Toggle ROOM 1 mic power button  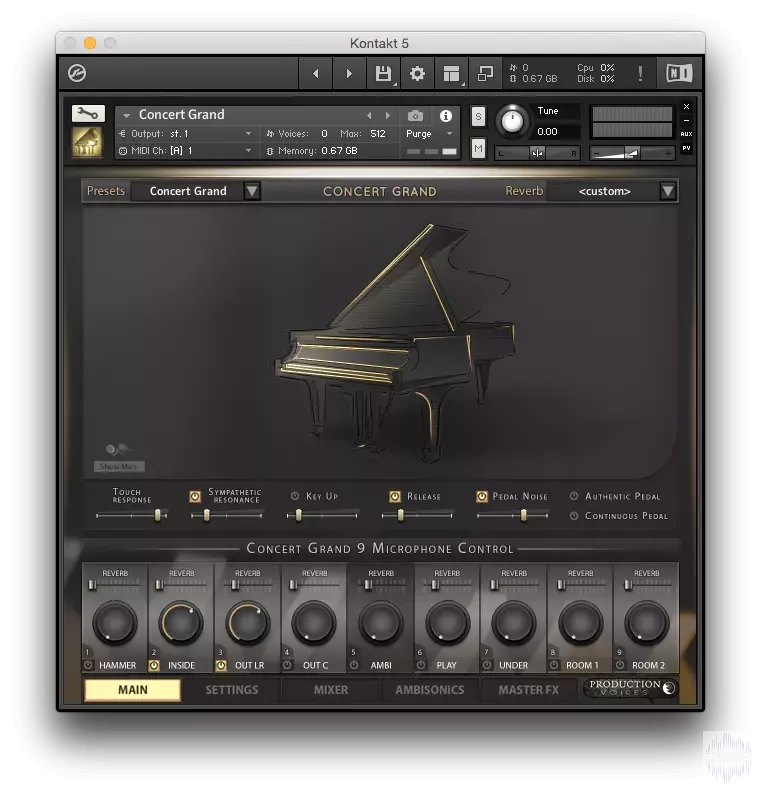pyautogui.click(x=554, y=665)
